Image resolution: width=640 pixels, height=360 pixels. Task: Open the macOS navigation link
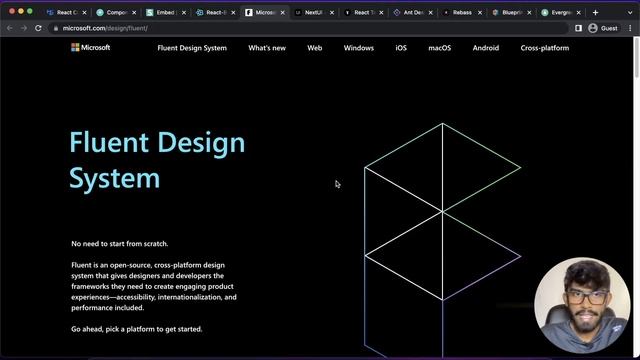[x=440, y=48]
